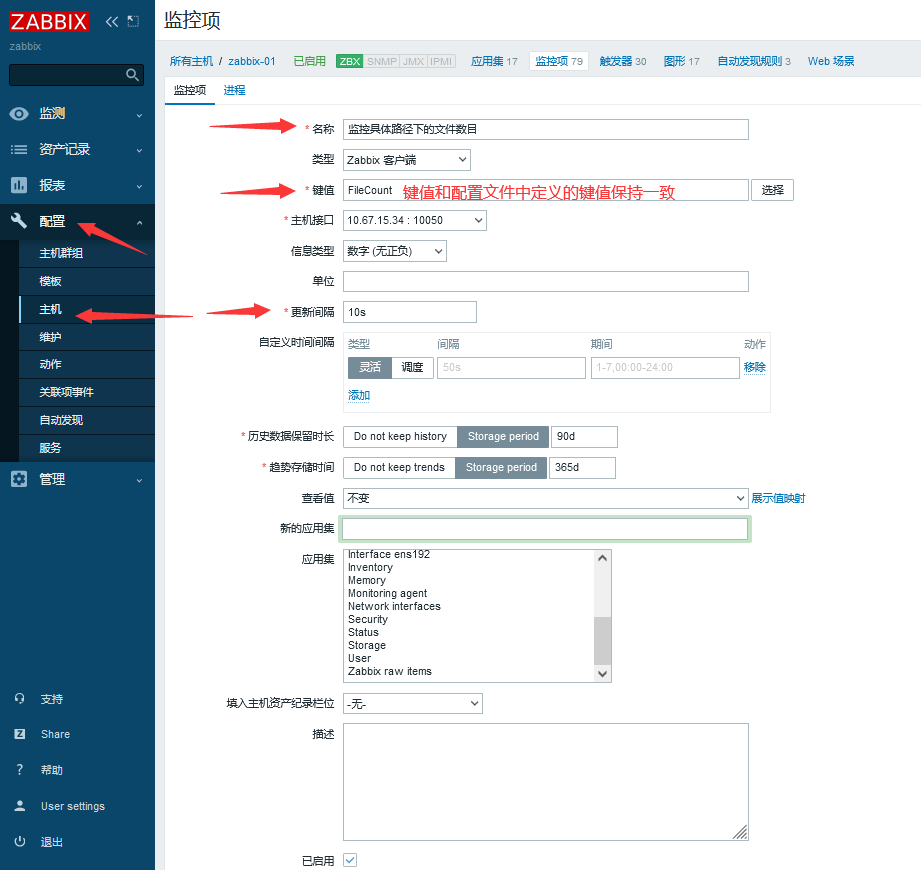Screen dimensions: 921x870
Task: Open the 所有主机 breadcrumb link
Action: (x=191, y=61)
